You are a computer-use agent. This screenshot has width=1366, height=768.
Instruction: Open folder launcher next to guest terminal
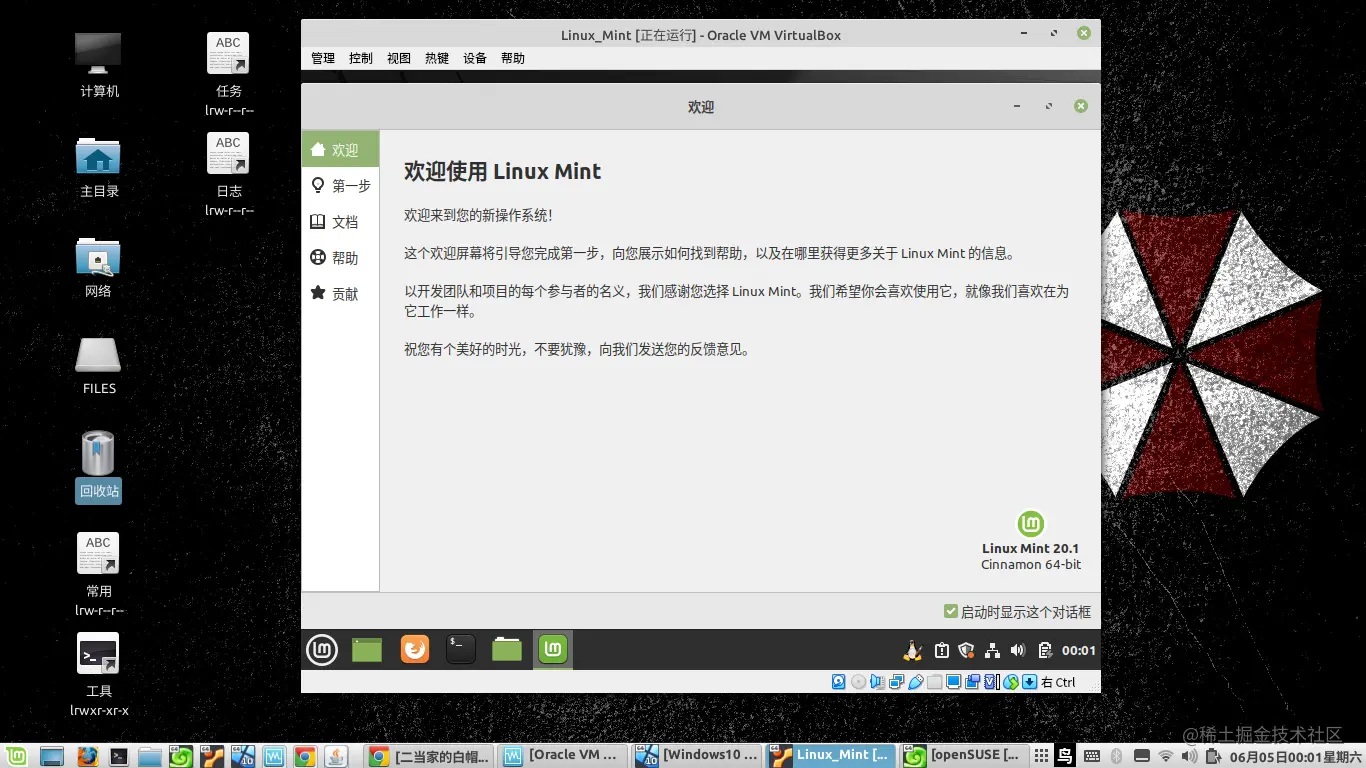click(507, 650)
